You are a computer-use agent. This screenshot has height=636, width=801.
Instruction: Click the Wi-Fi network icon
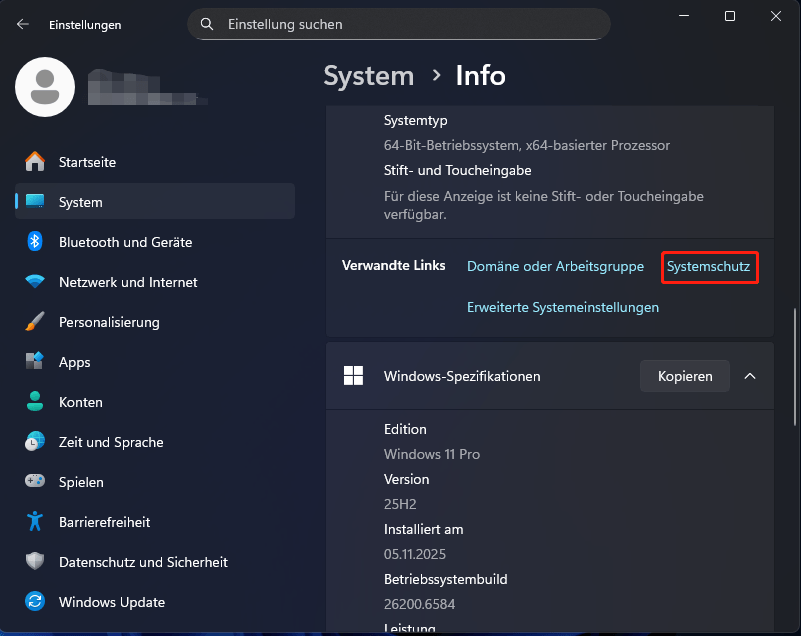point(35,281)
